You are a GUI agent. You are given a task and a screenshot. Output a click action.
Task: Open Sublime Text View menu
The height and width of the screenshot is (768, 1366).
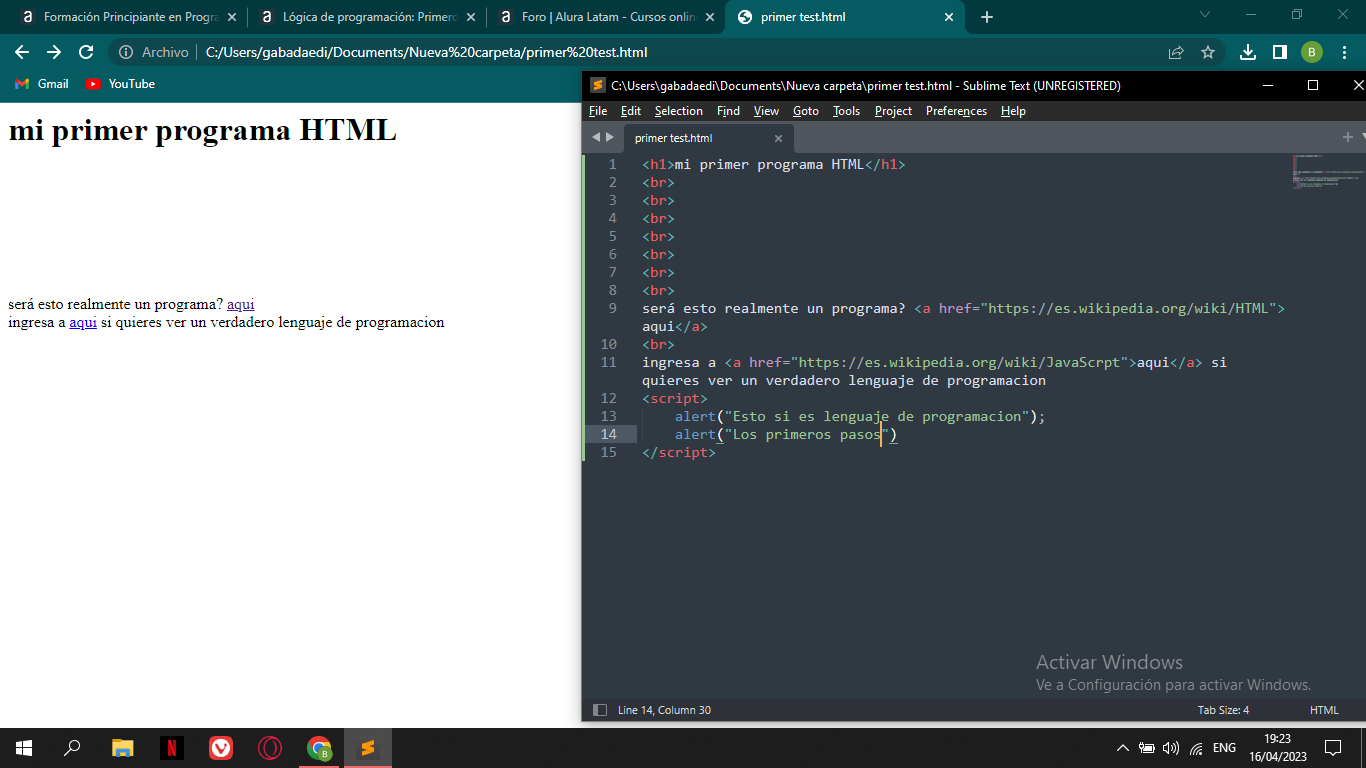[766, 111]
